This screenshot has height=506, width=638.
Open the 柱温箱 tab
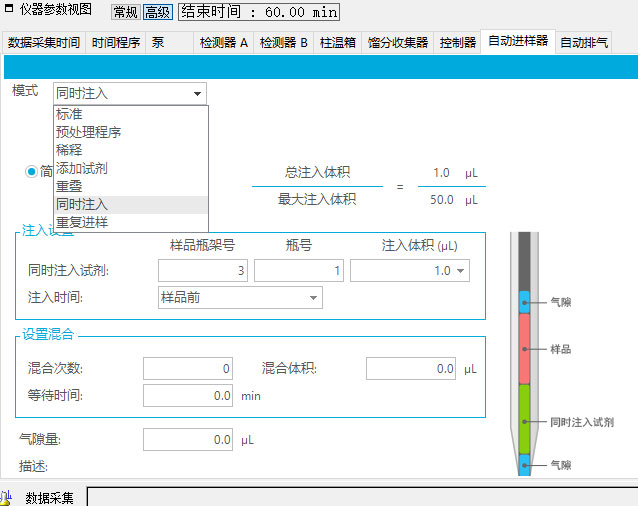[337, 43]
